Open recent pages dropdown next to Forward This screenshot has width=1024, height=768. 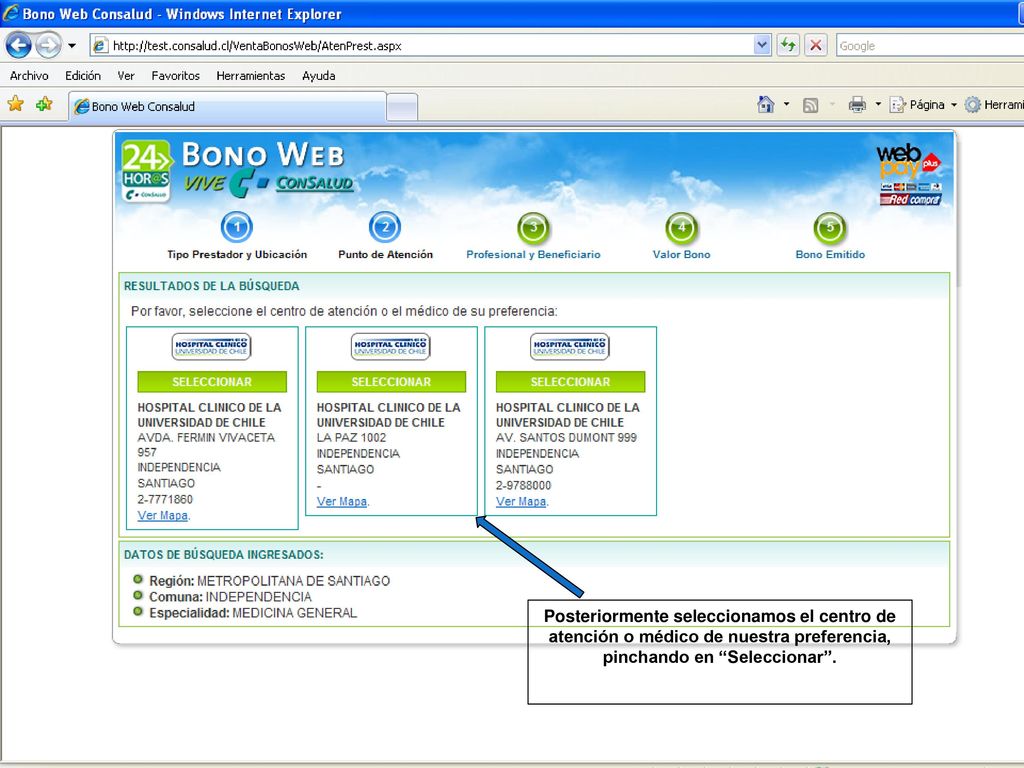(x=72, y=46)
